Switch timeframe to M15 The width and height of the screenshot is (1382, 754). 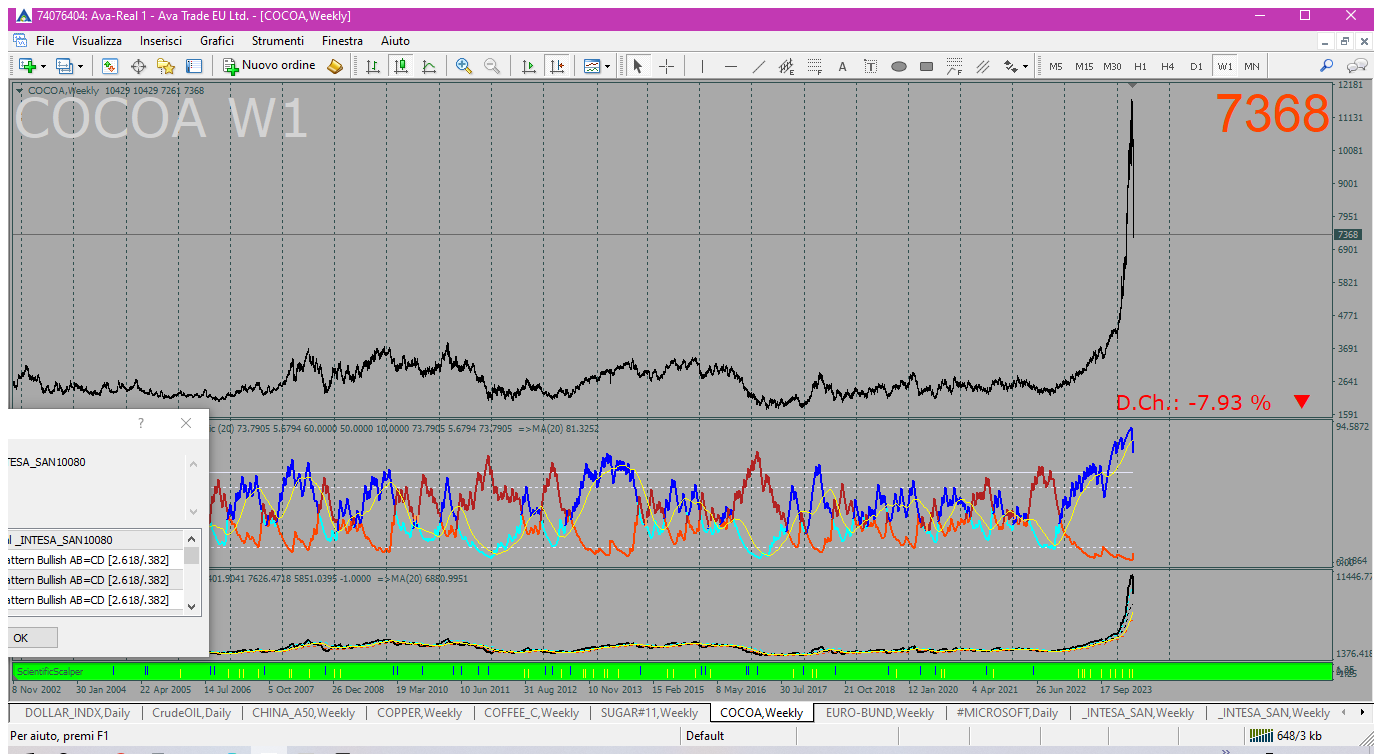click(1084, 66)
